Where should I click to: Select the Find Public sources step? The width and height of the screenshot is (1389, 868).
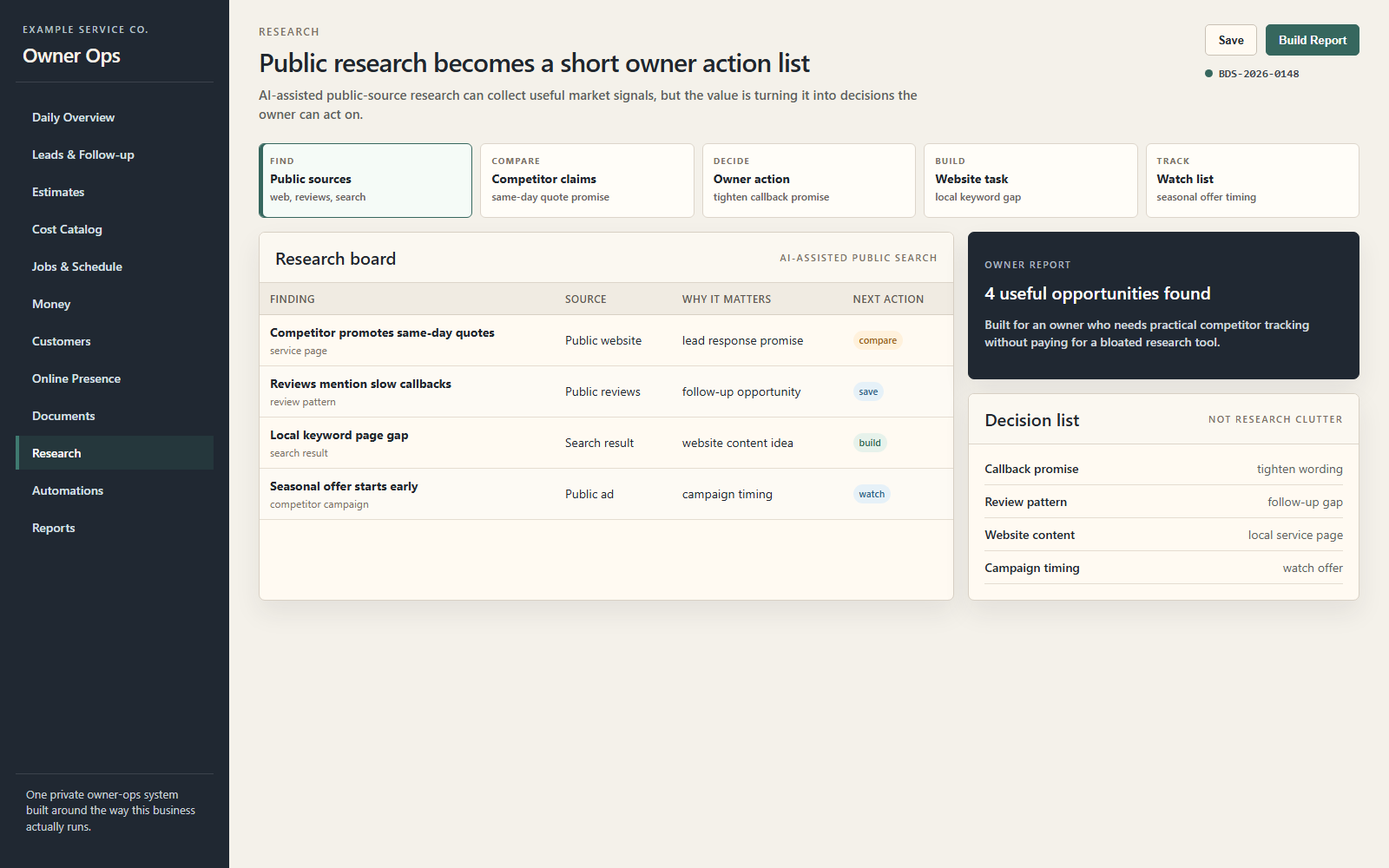pos(365,181)
